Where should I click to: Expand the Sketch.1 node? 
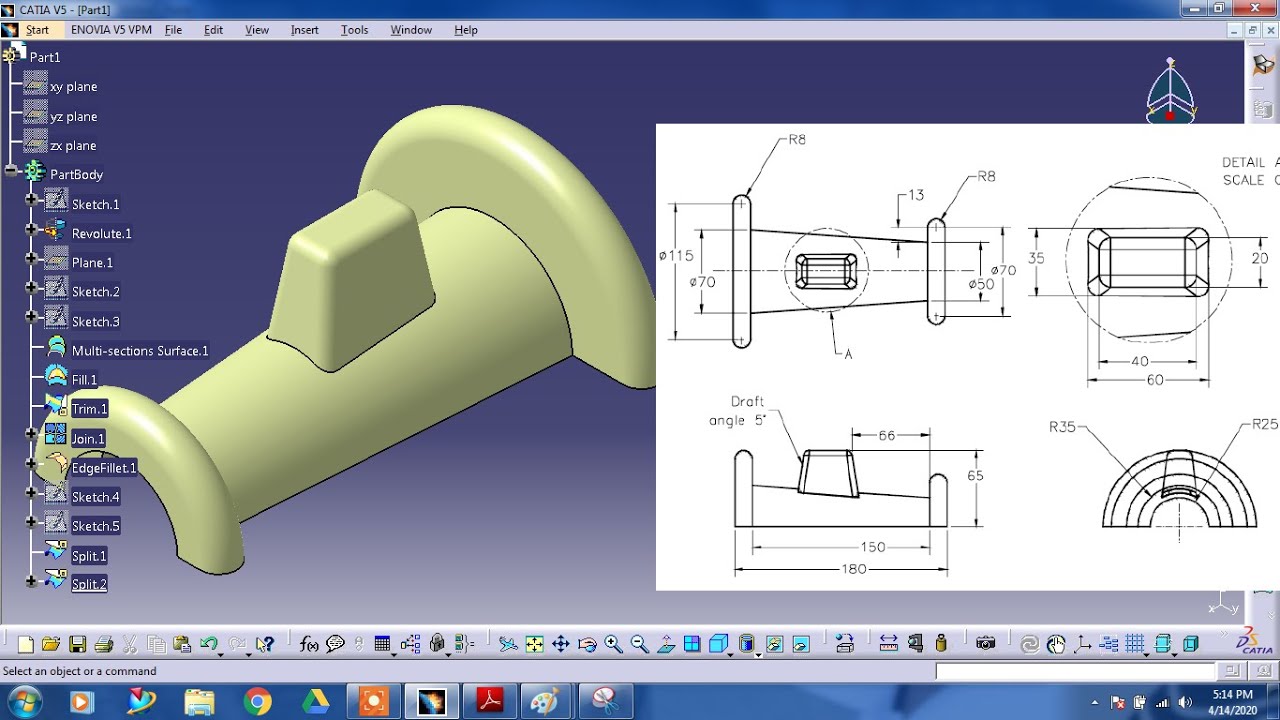point(31,200)
